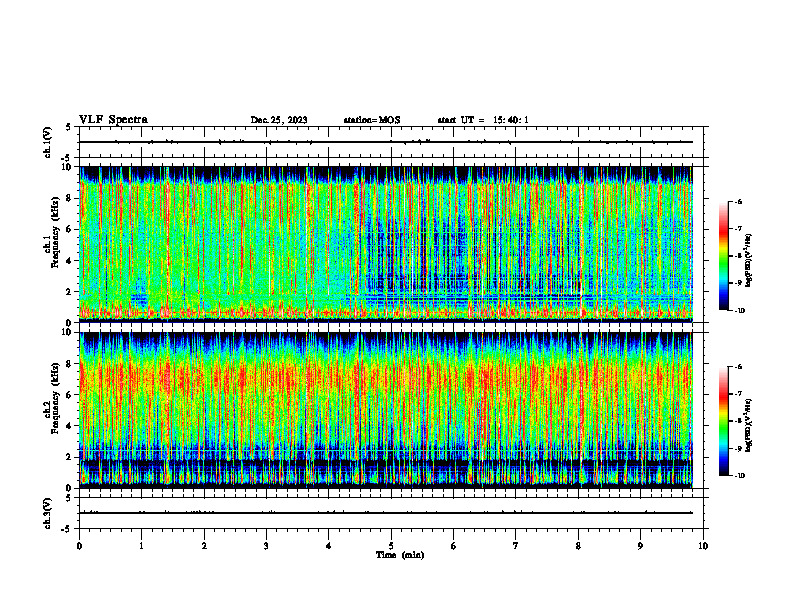Viewport: 792px width, 612px height.
Task: Click the "ch.1(V)" waveform axis label
Action: (x=48, y=142)
